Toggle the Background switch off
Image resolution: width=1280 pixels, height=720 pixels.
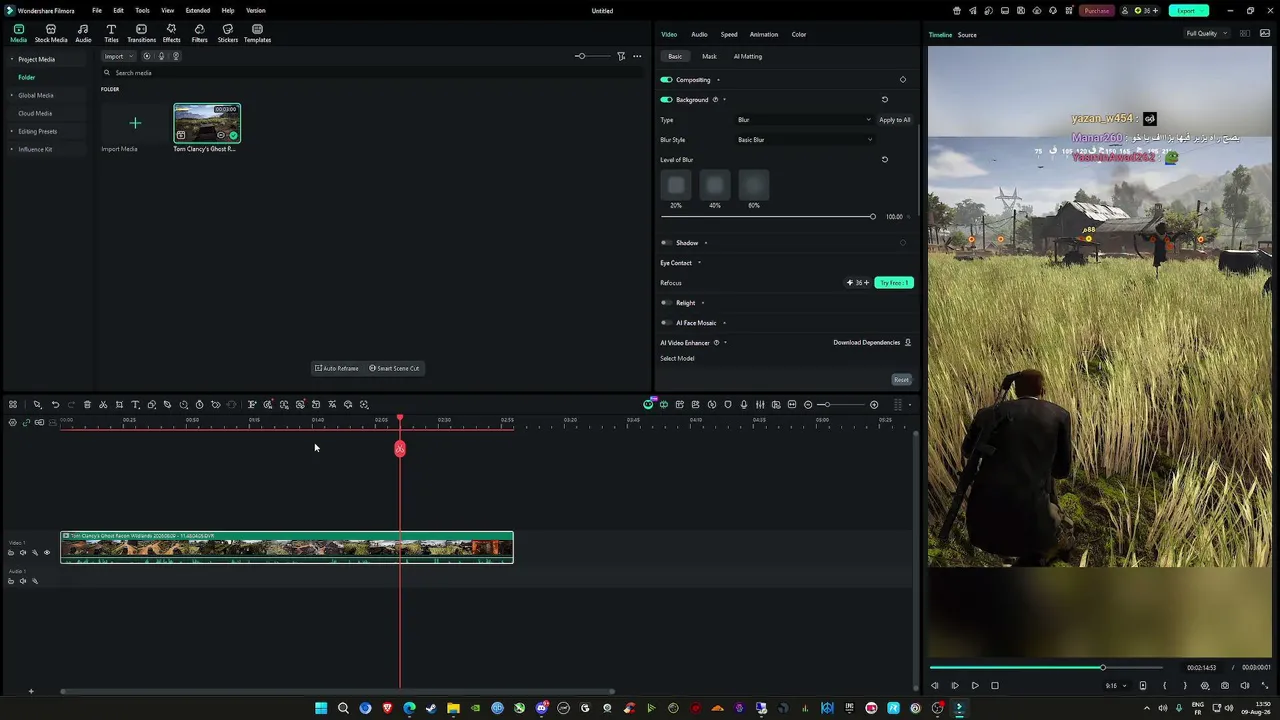666,100
